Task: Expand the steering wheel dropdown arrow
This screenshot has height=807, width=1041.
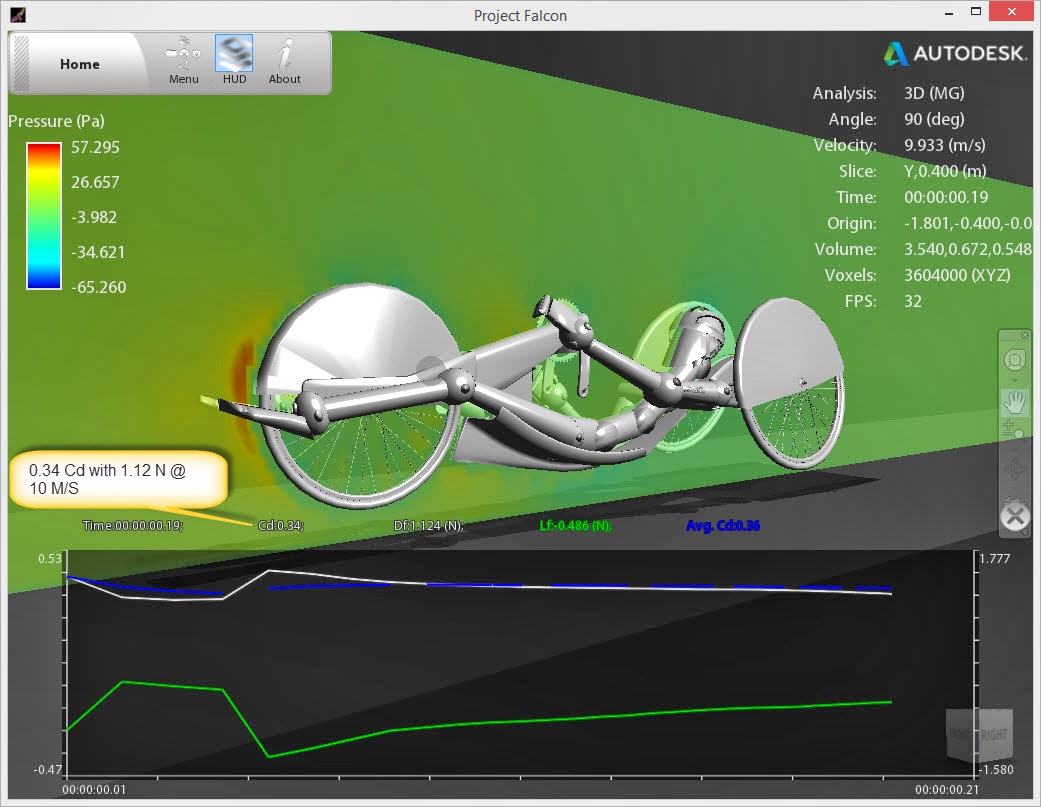Action: tap(1014, 380)
